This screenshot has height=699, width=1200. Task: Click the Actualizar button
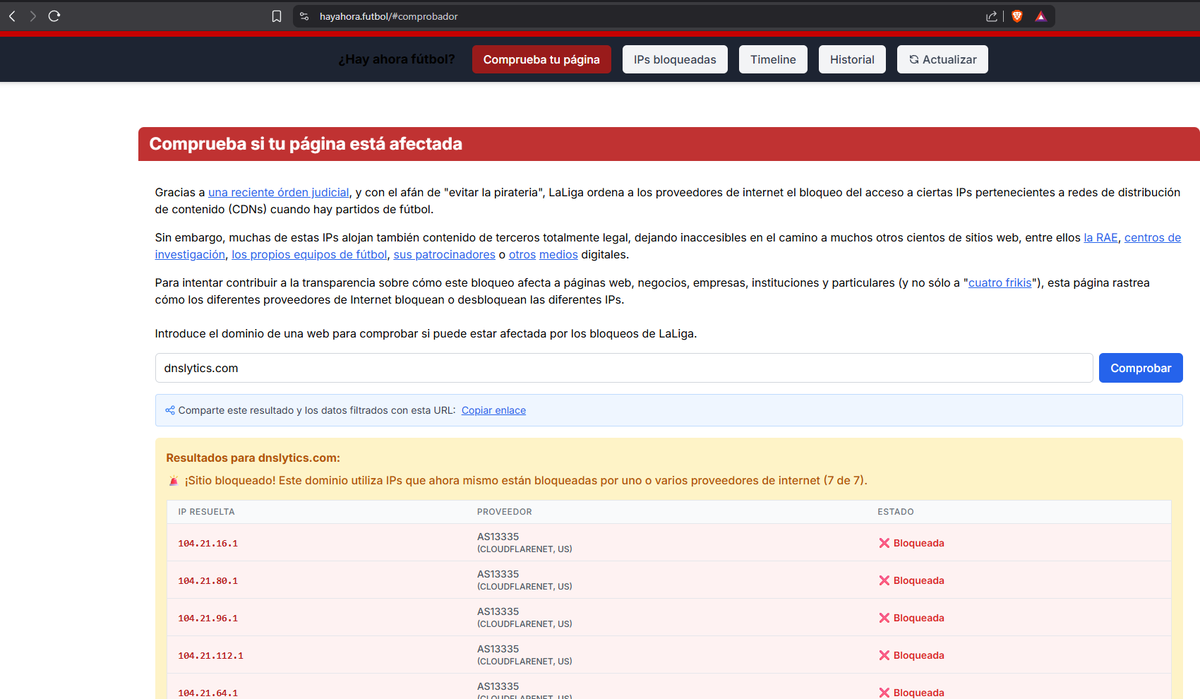point(942,60)
